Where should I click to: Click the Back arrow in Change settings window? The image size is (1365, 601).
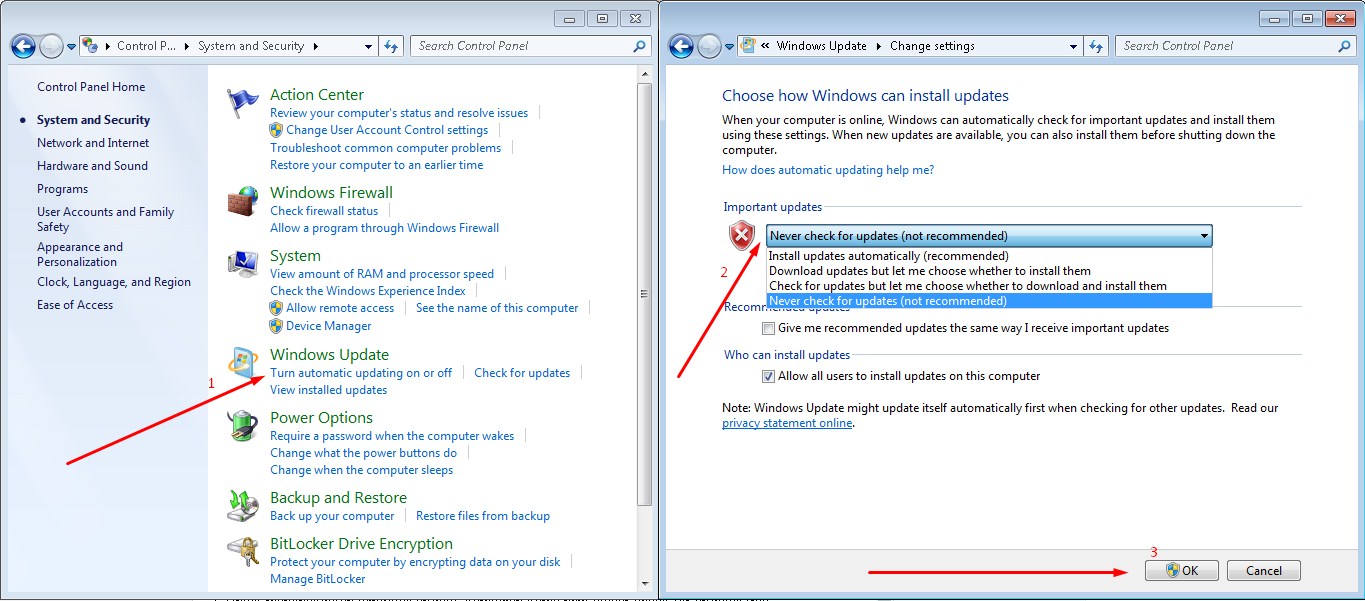point(681,46)
